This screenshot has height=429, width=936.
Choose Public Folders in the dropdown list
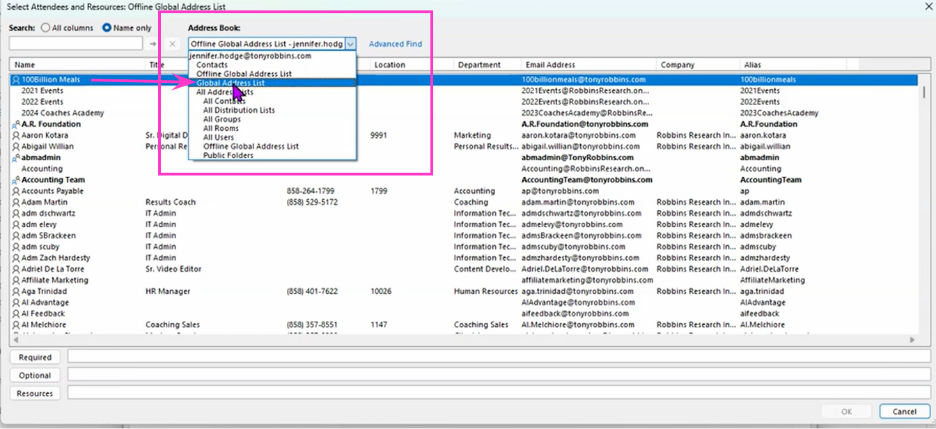[228, 155]
